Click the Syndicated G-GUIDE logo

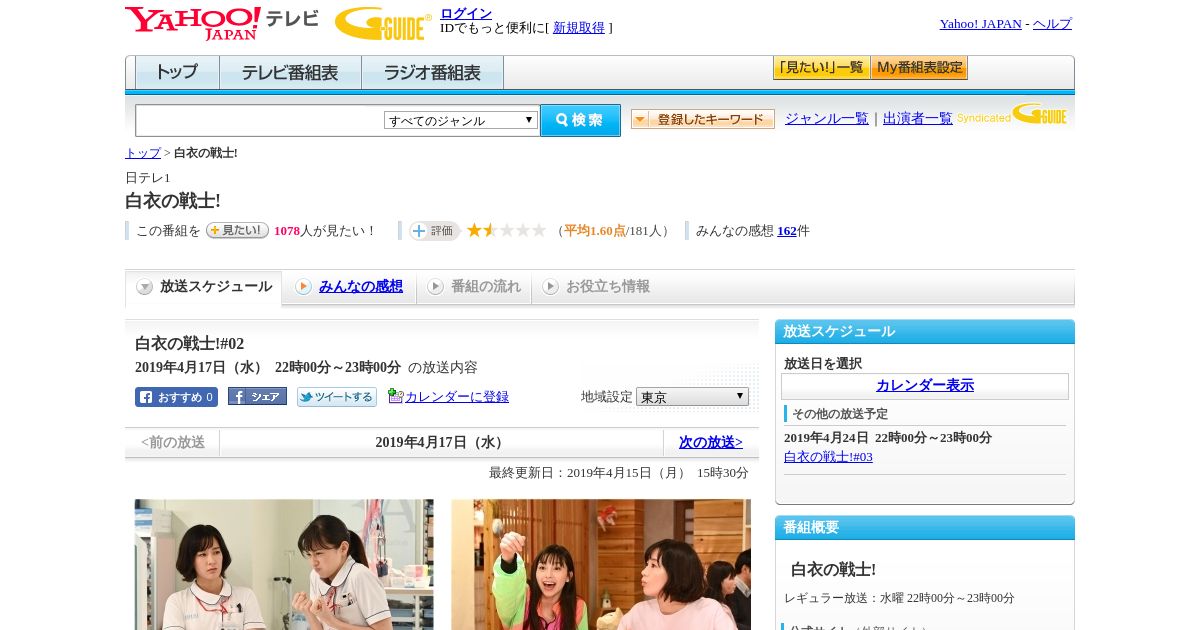[1012, 115]
